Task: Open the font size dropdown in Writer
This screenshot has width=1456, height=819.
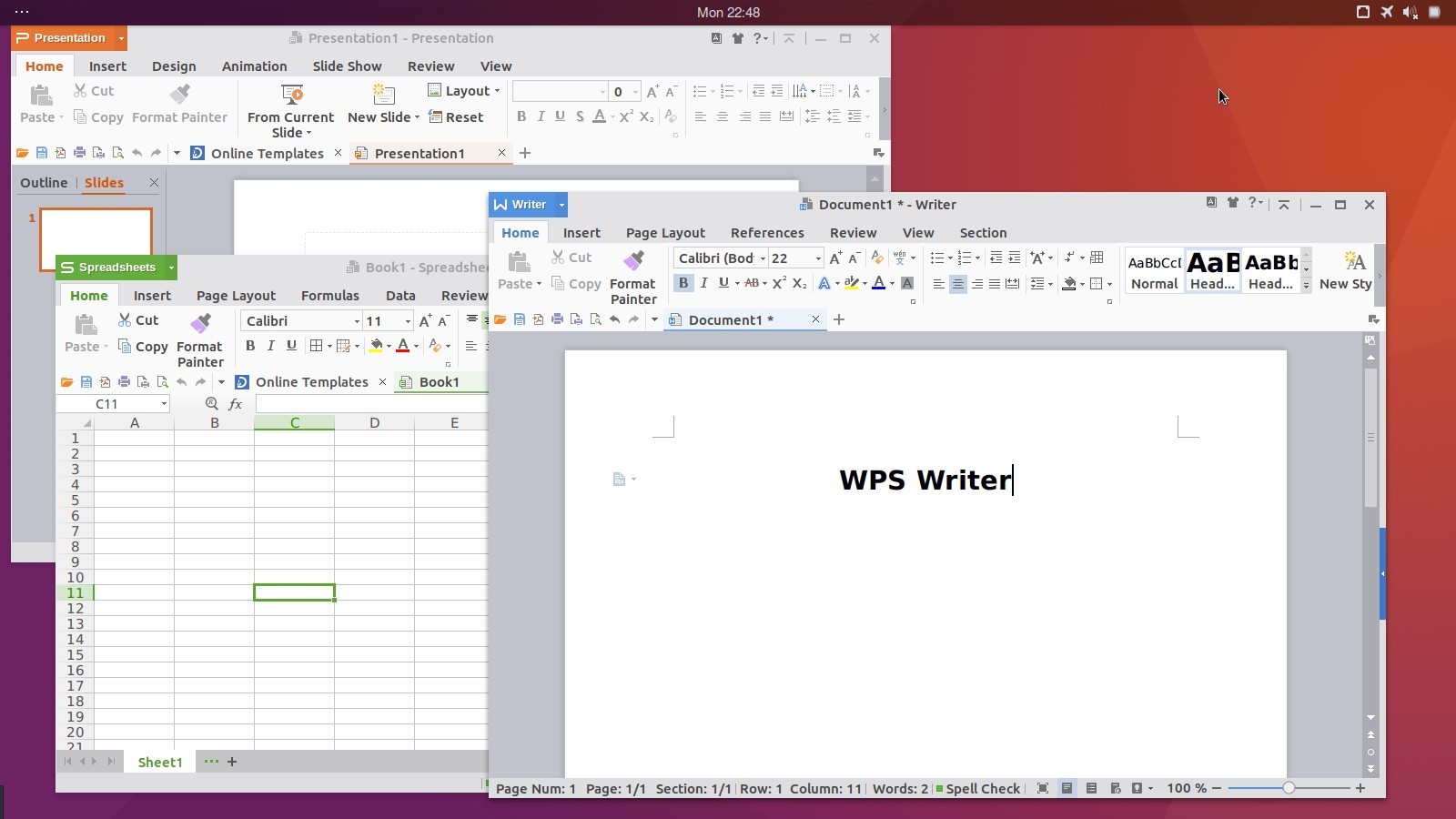Action: [x=818, y=258]
